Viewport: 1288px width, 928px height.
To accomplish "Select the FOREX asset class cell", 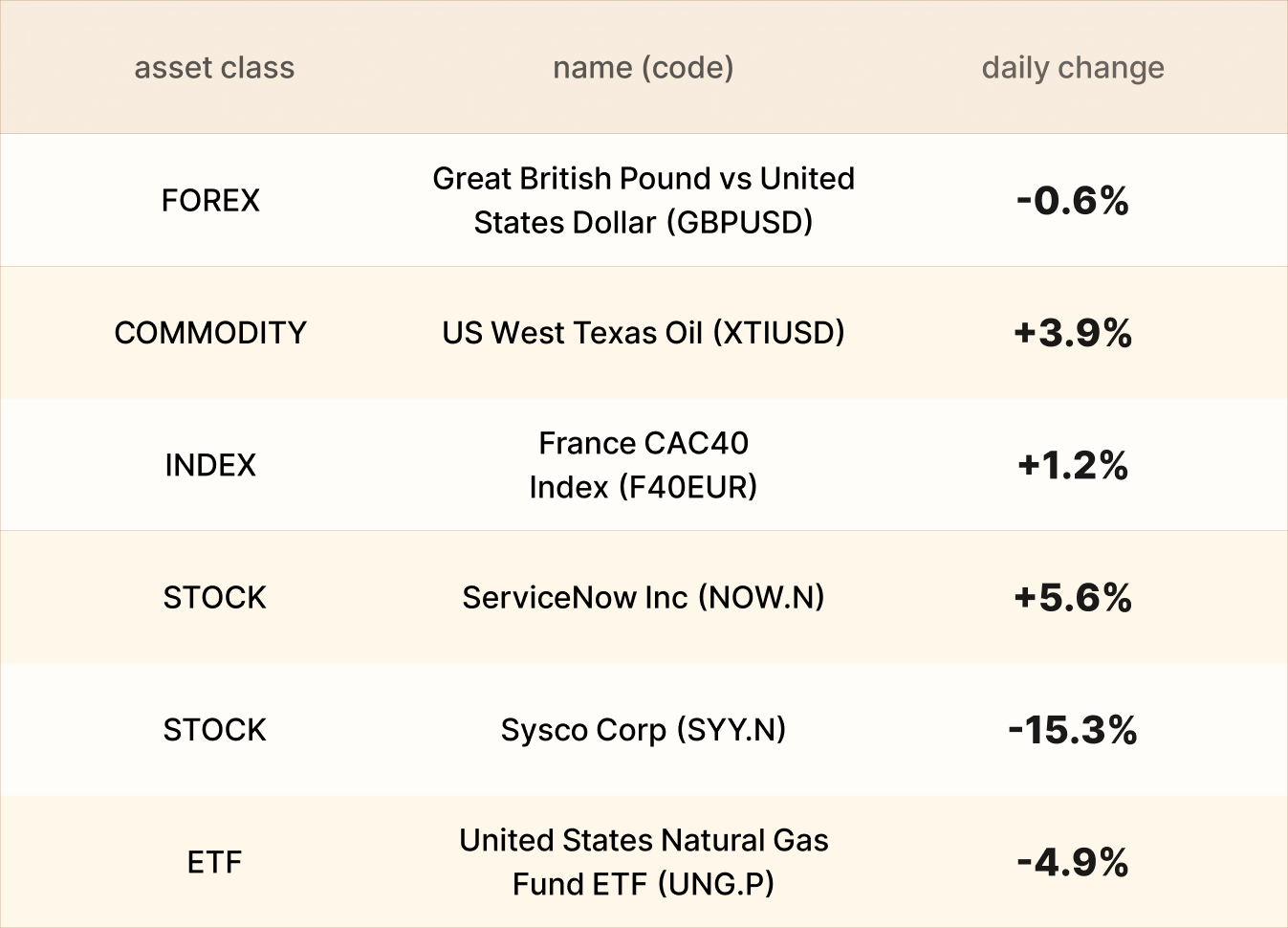I will pyautogui.click(x=210, y=201).
